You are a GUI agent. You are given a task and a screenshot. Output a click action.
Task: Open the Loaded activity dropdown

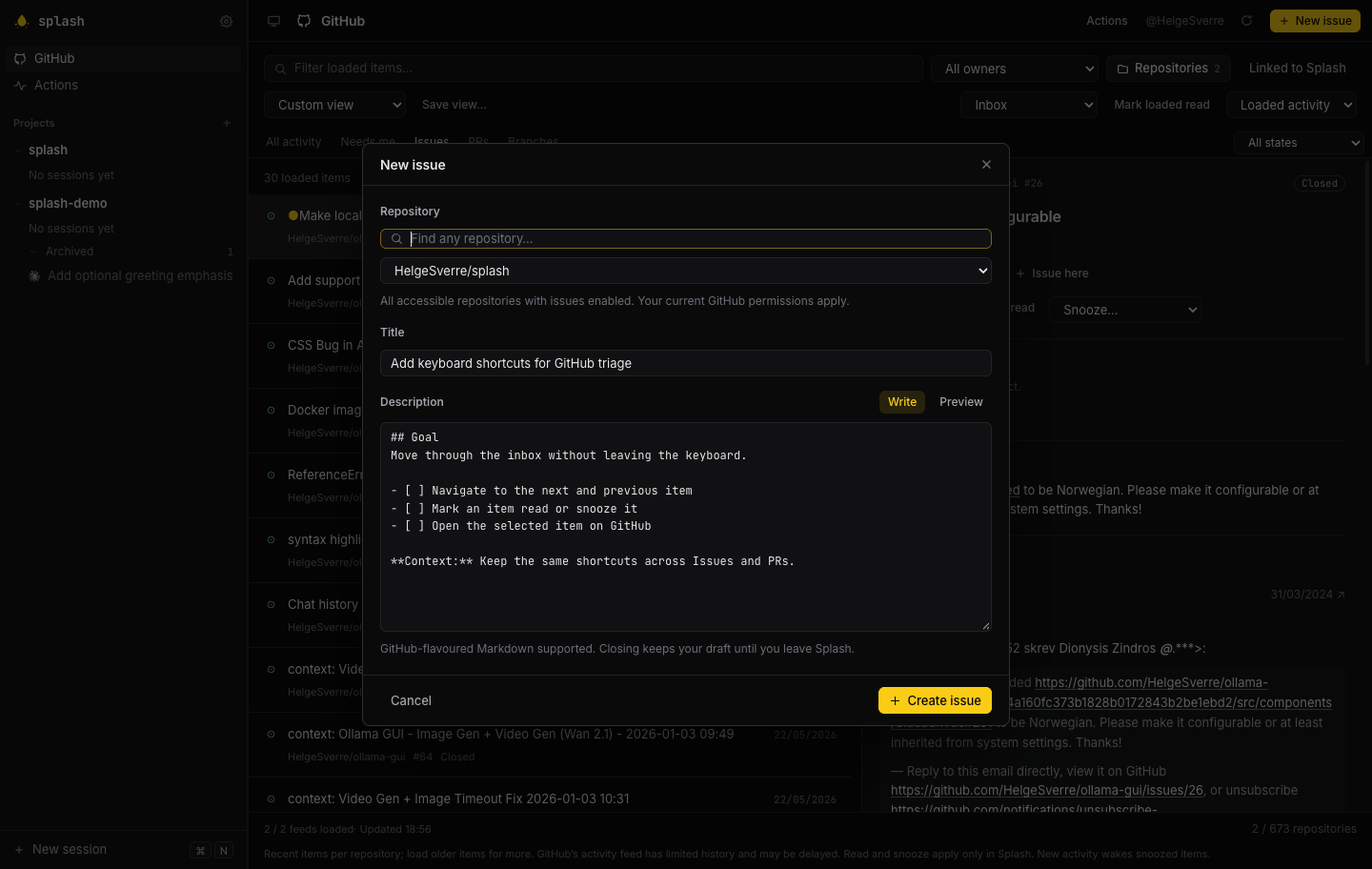[1291, 105]
